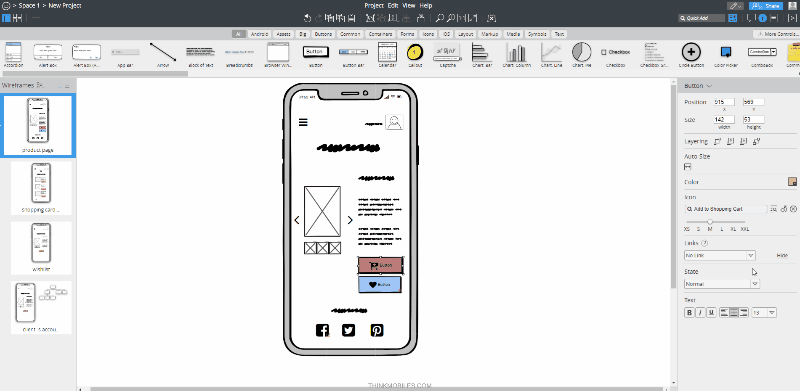Insert a Chart: Pie control
Screen dimensions: 800x391
click(x=582, y=55)
